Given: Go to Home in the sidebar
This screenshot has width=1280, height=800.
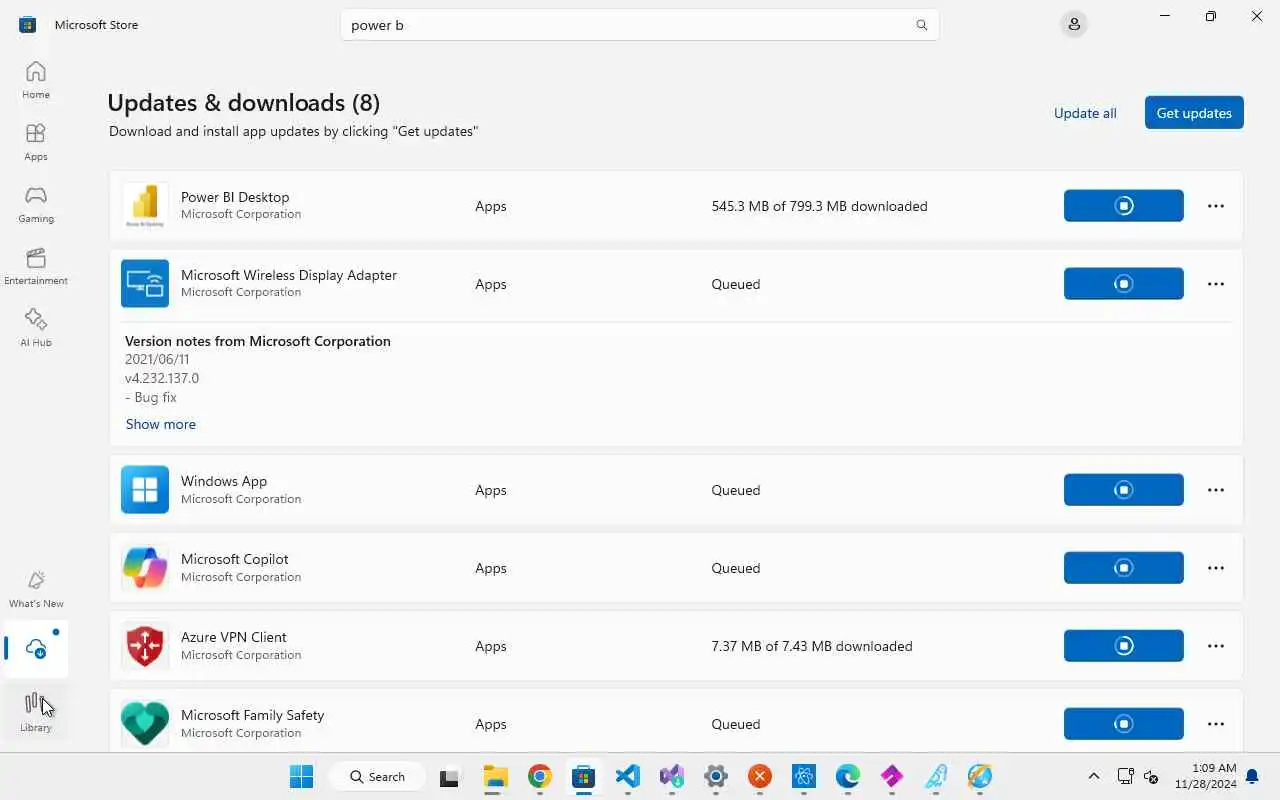Looking at the screenshot, I should (x=36, y=80).
